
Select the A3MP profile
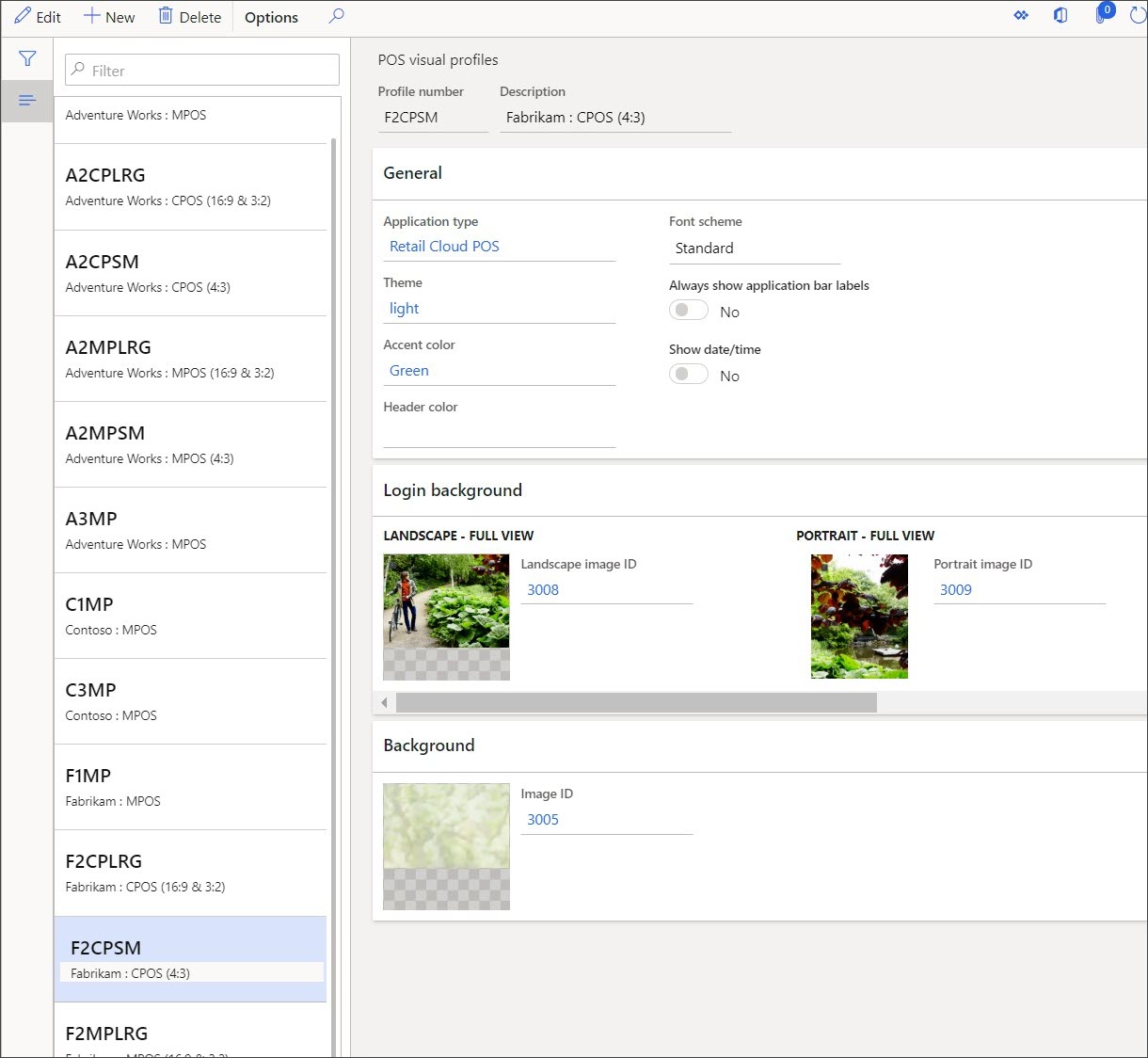click(x=190, y=530)
